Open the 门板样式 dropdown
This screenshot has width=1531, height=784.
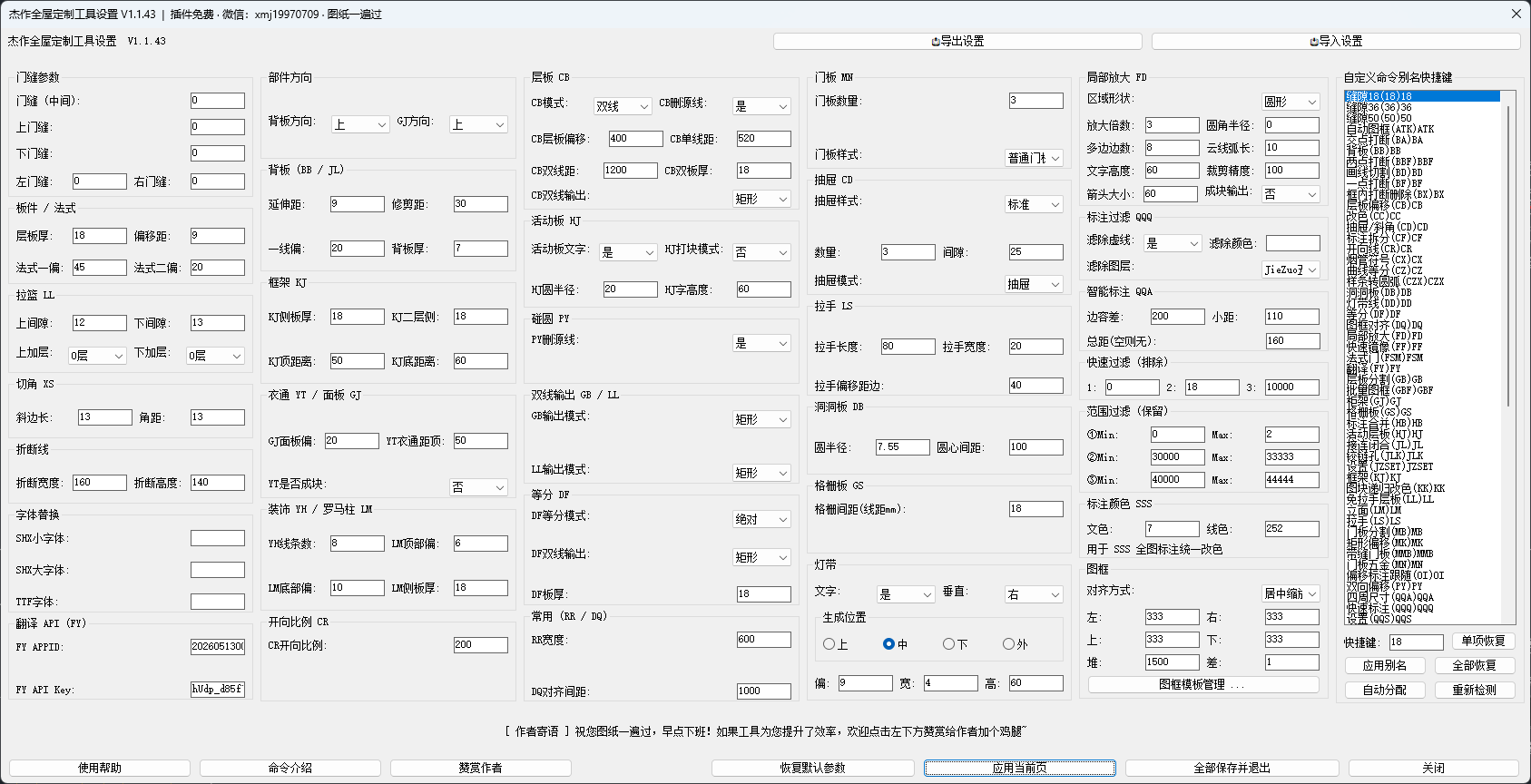[x=1035, y=158]
